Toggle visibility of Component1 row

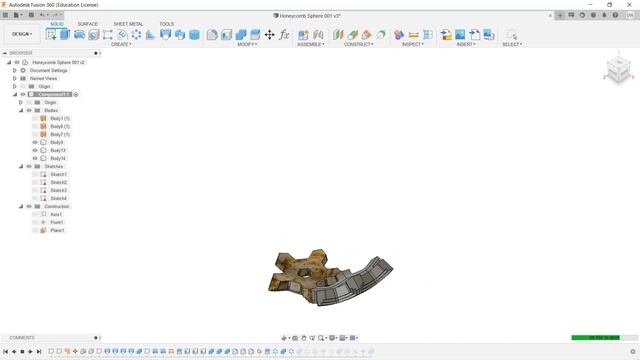[23, 94]
